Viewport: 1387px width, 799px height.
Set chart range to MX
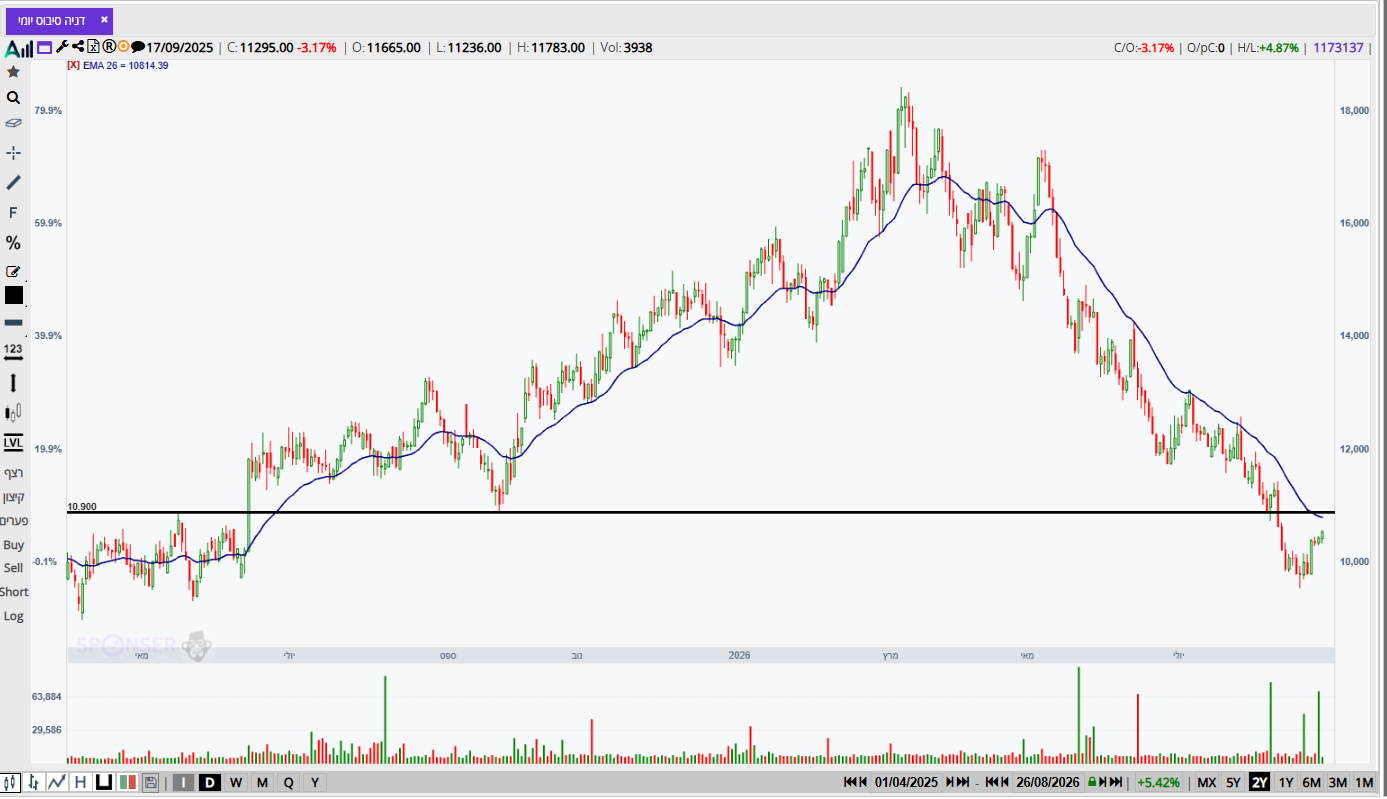pyautogui.click(x=1207, y=782)
